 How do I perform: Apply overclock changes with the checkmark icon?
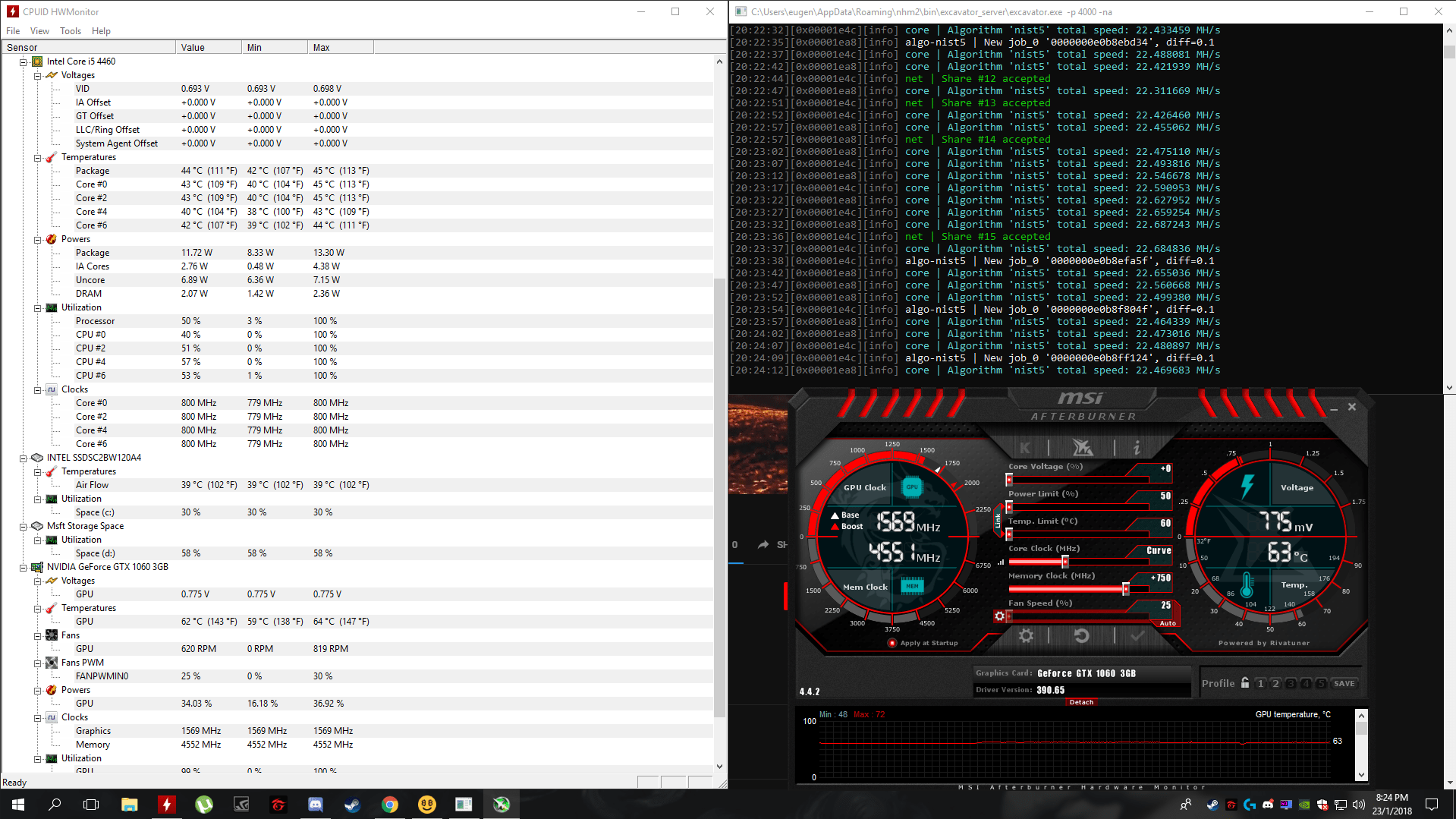(1137, 636)
